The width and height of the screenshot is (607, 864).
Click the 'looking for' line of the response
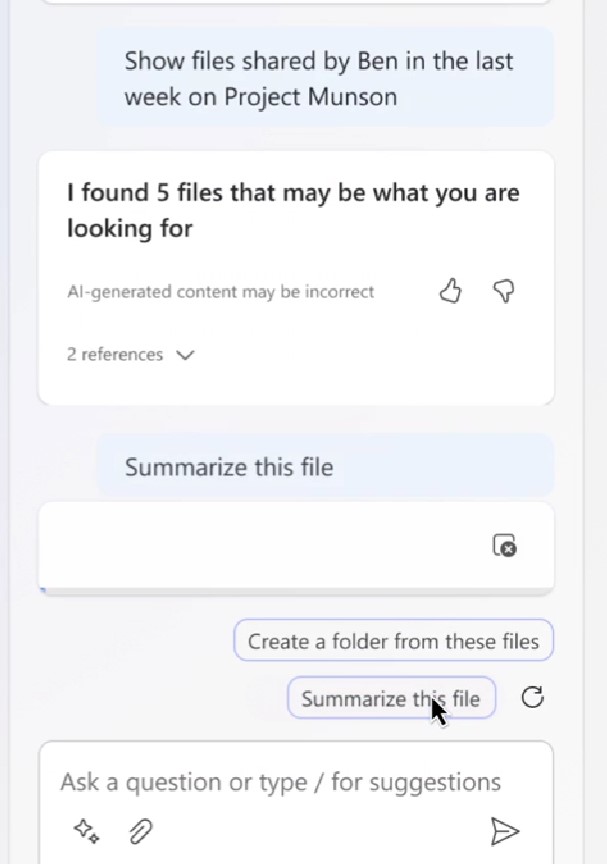pos(130,229)
